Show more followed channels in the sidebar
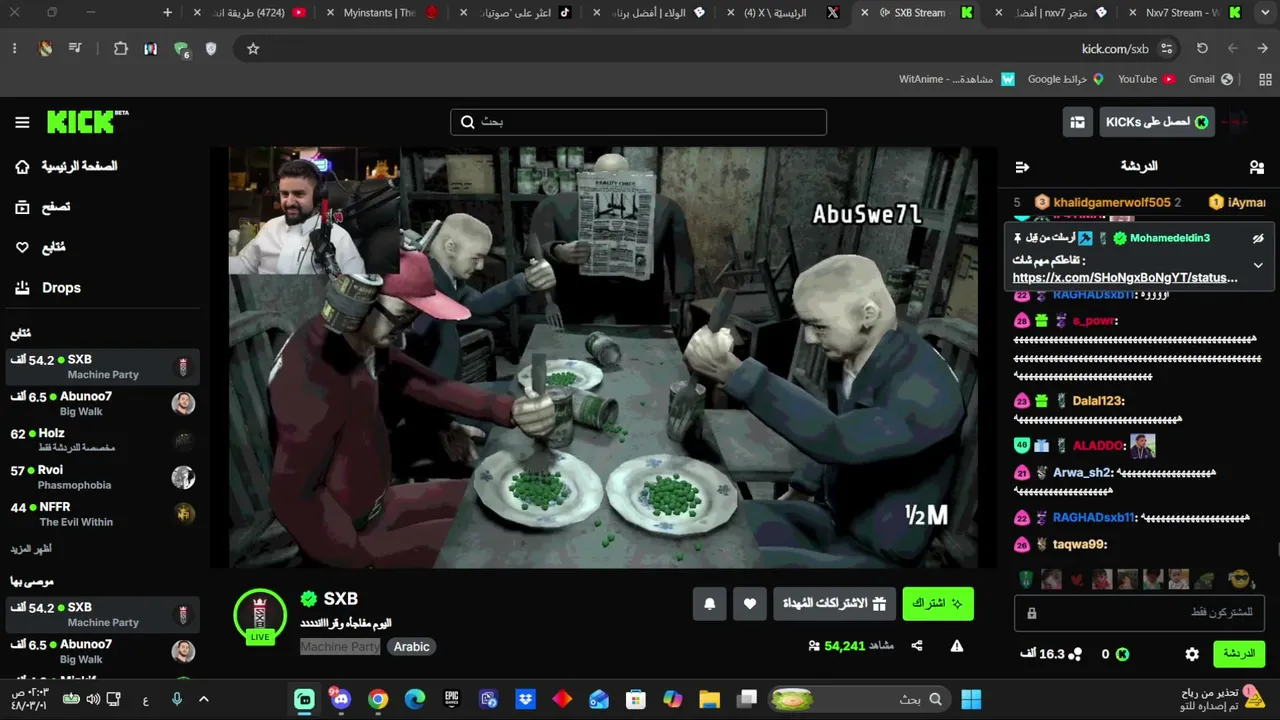This screenshot has height=720, width=1280. [x=31, y=549]
